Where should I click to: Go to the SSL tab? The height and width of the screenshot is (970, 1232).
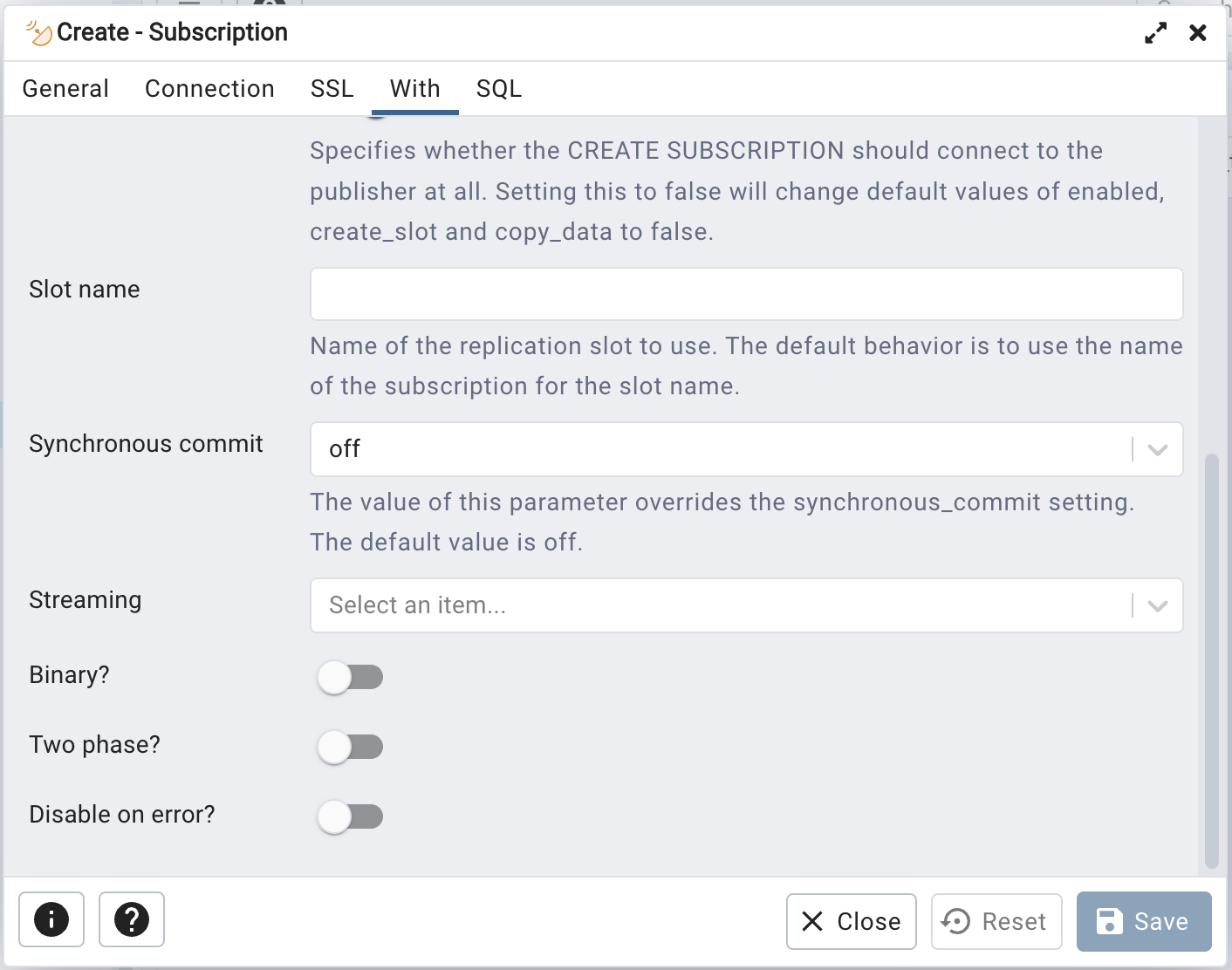pos(332,89)
